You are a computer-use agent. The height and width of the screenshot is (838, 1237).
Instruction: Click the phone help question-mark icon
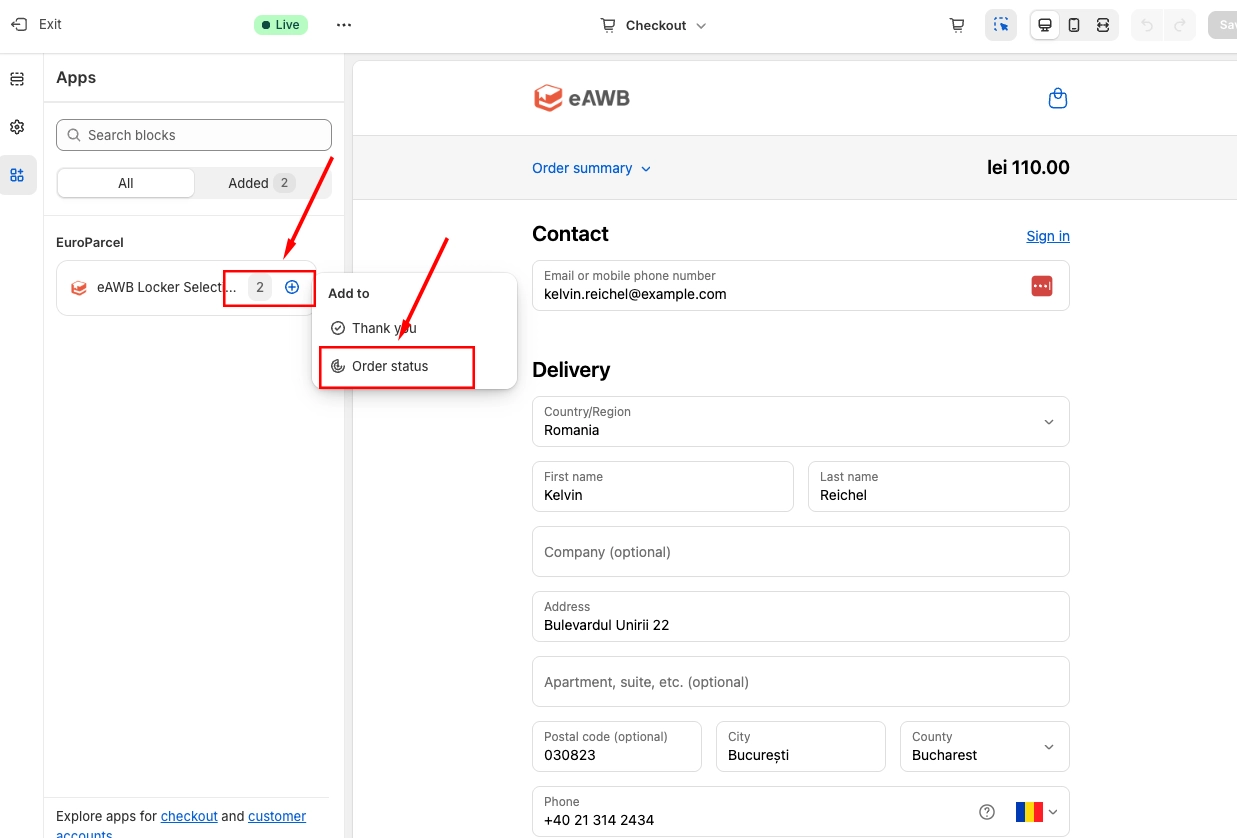pos(987,812)
